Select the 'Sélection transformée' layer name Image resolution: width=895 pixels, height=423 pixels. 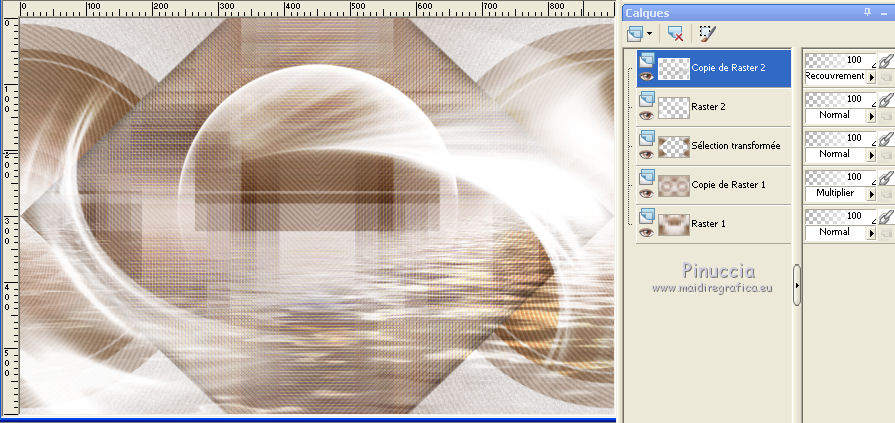point(736,146)
